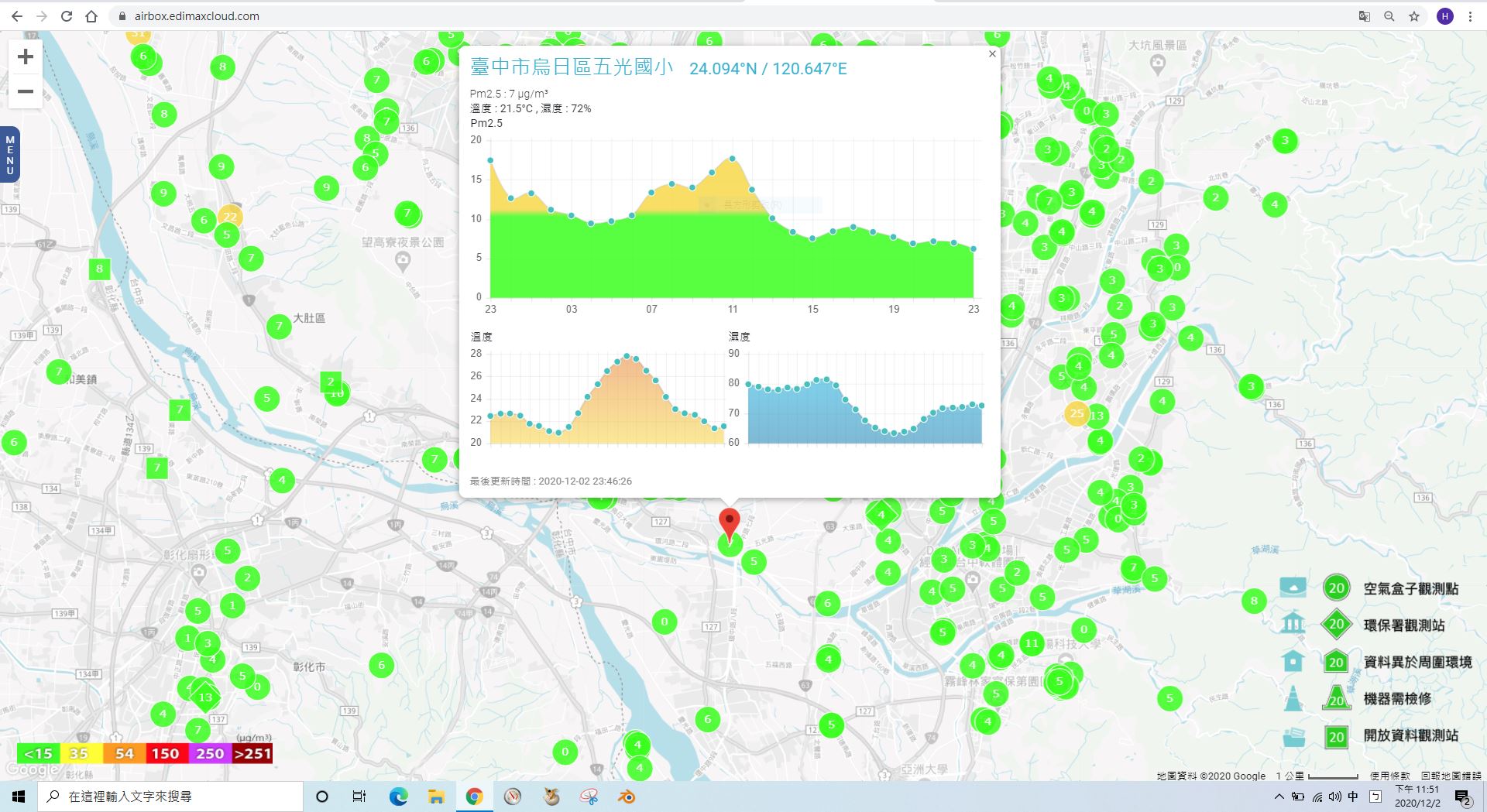Click the last update time 2020-12-02 23:46:26
Image resolution: width=1487 pixels, height=812 pixels.
tap(551, 481)
